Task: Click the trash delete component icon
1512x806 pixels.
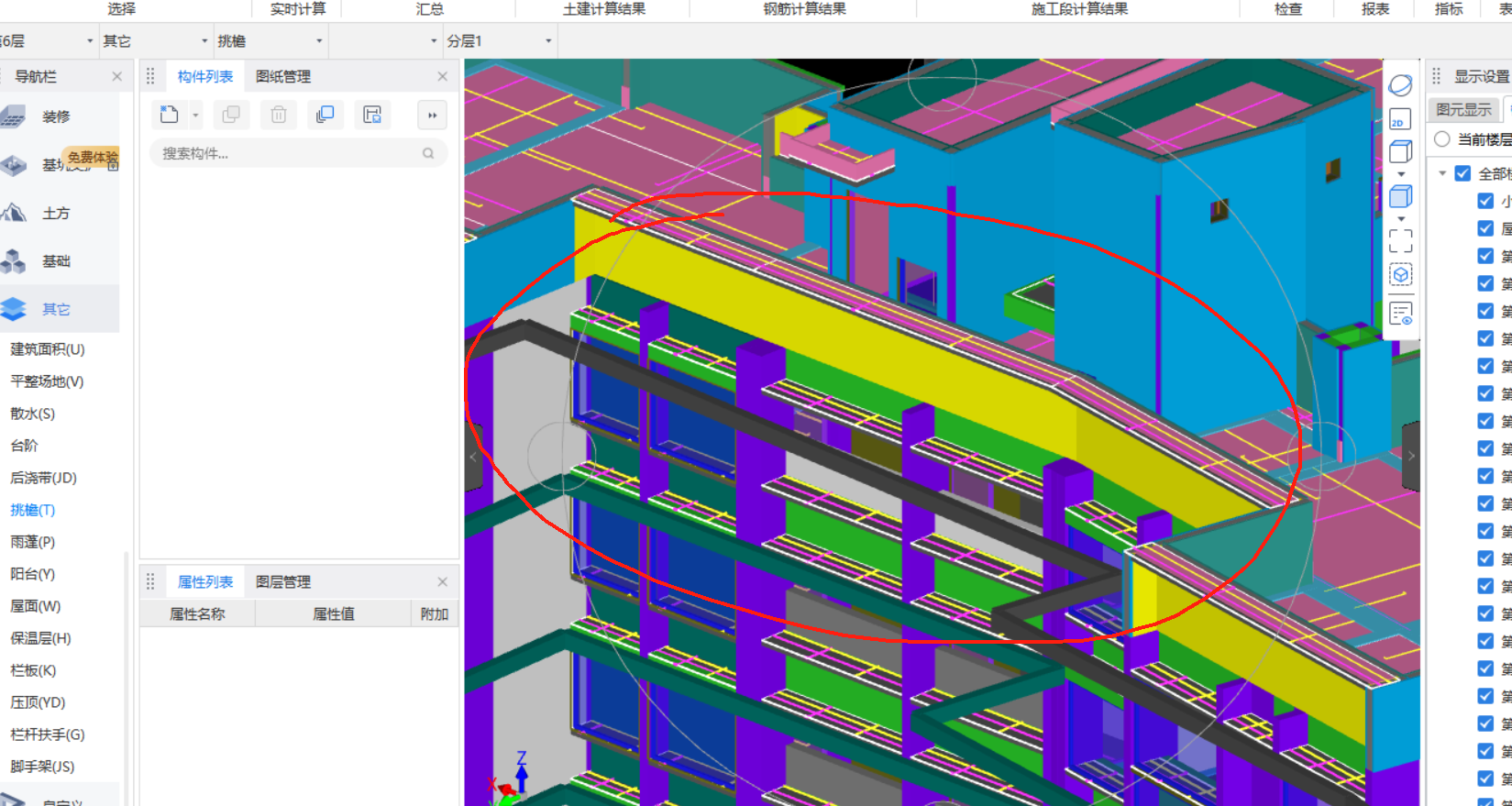Action: pos(278,115)
